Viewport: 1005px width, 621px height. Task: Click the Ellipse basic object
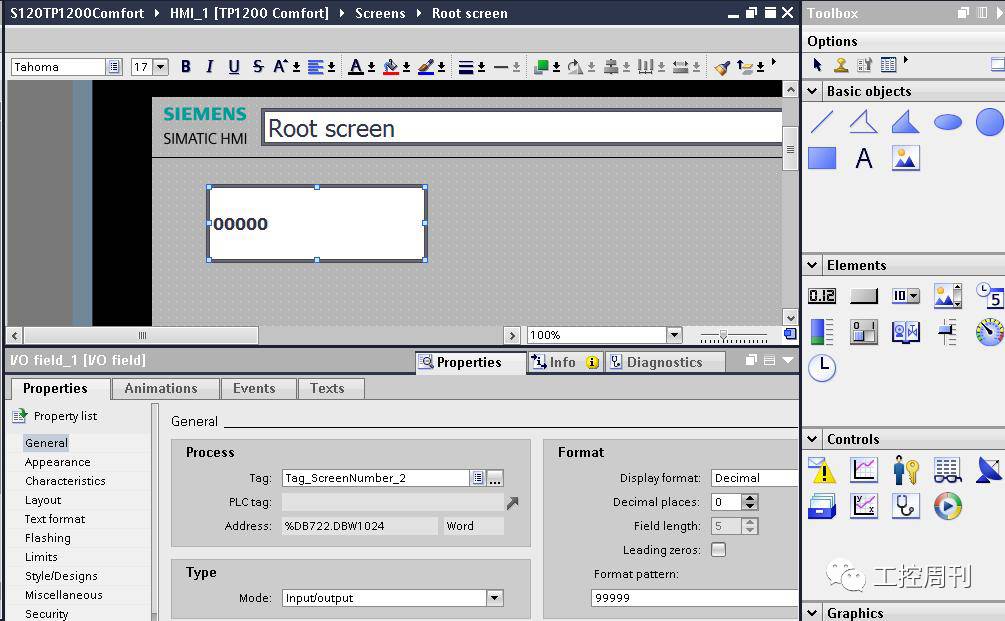947,122
